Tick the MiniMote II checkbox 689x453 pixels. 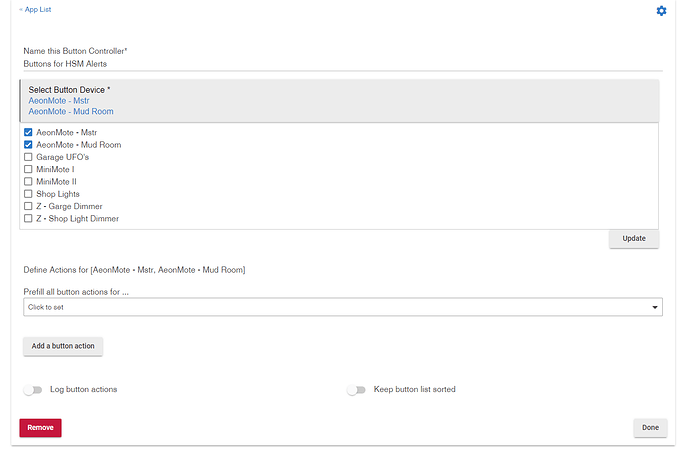coord(28,181)
